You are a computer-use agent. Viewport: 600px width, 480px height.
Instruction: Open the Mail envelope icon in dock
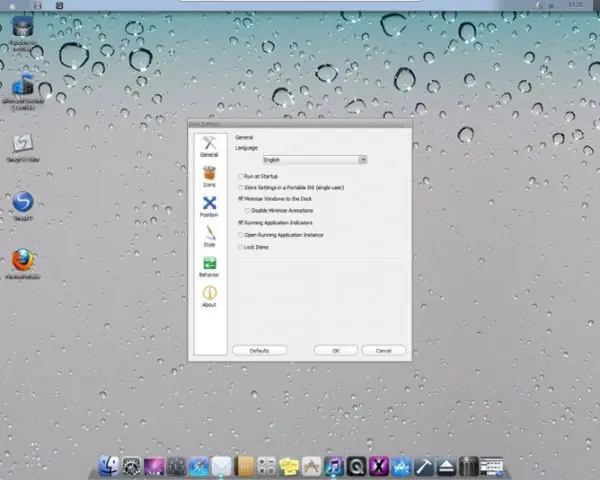[221, 465]
